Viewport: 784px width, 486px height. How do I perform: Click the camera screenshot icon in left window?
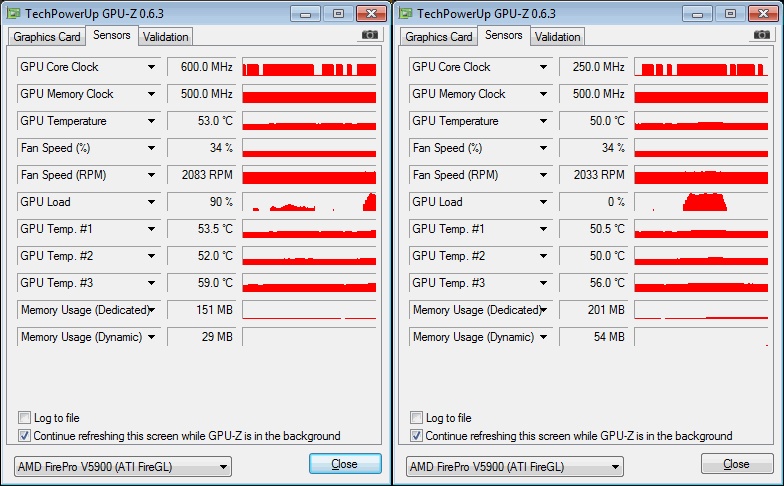(x=370, y=34)
